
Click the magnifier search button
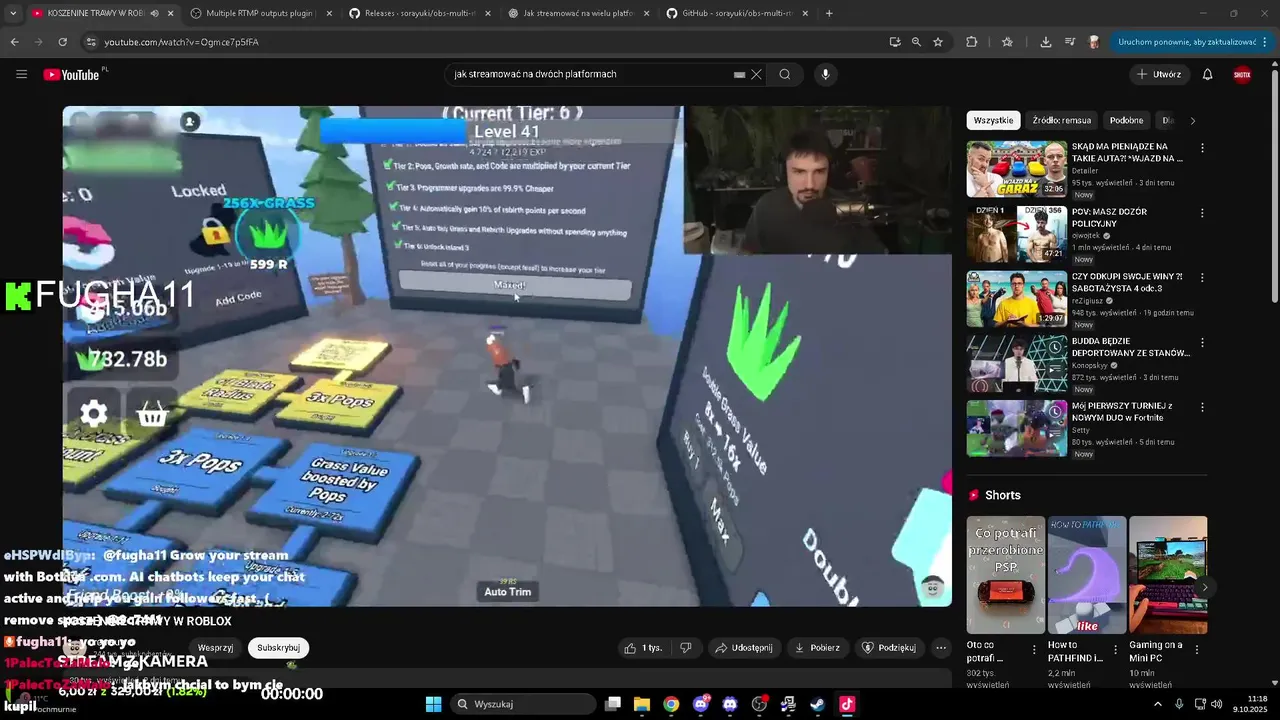pos(785,74)
